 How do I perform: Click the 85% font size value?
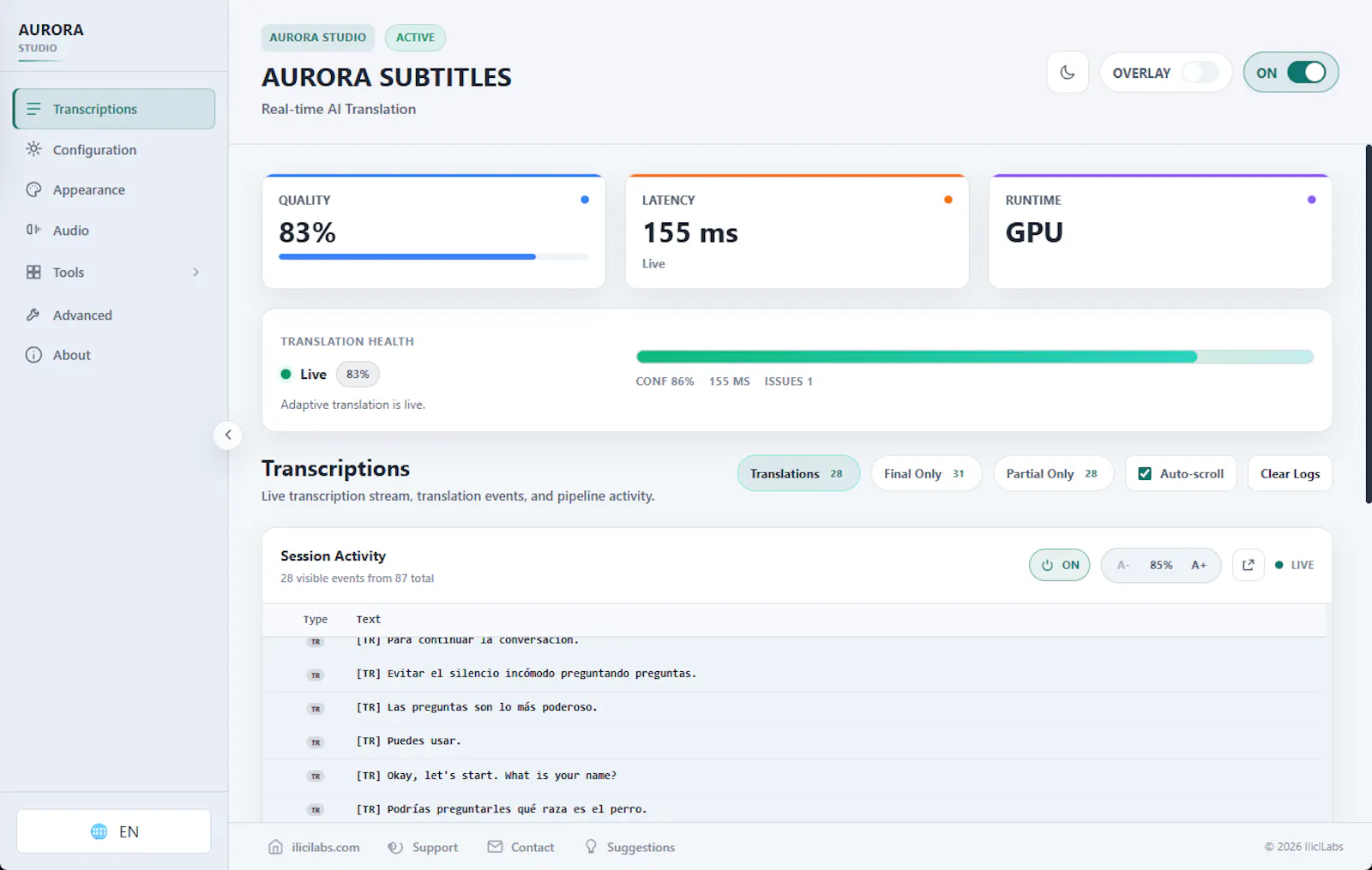[1161, 565]
